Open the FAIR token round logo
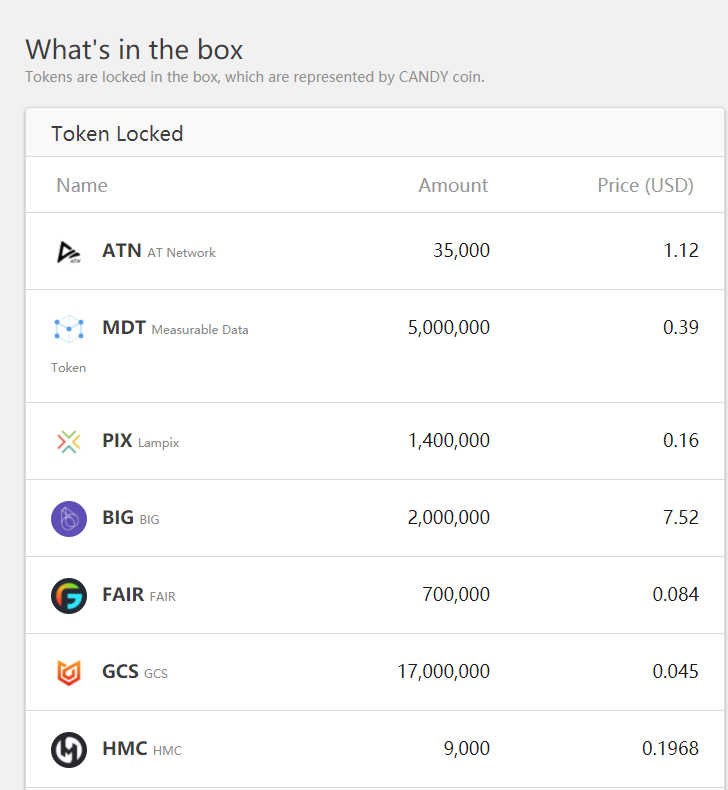This screenshot has width=728, height=790. pos(69,596)
